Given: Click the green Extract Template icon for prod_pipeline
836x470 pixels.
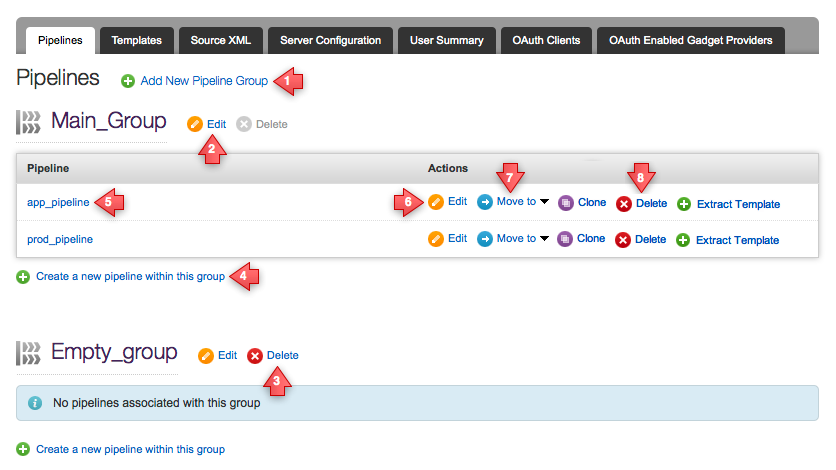Looking at the screenshot, I should click(684, 240).
